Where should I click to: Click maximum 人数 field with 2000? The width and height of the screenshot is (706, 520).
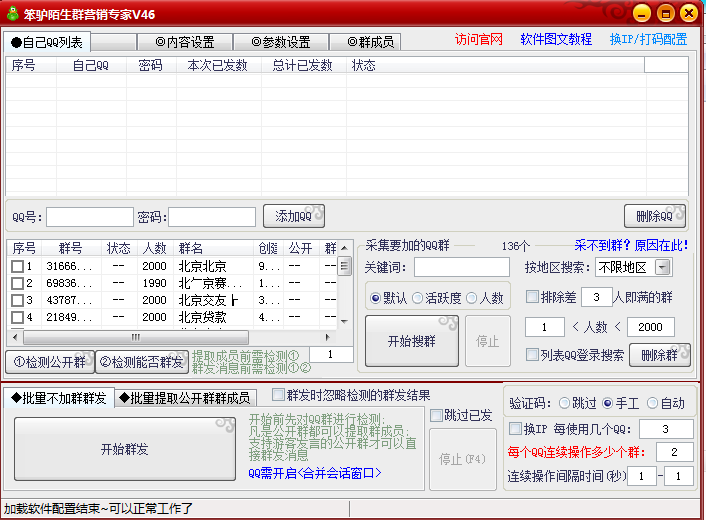point(650,327)
